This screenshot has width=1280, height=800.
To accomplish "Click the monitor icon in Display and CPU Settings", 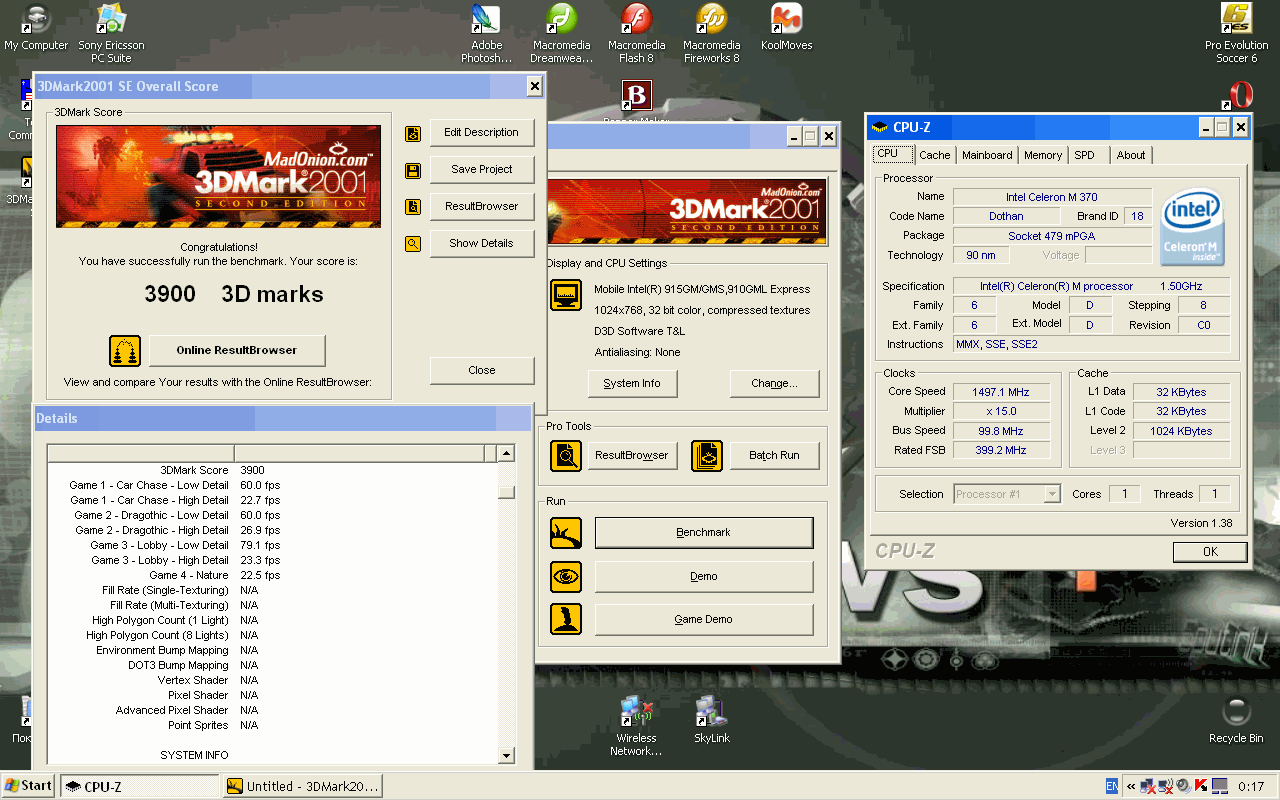I will [566, 296].
